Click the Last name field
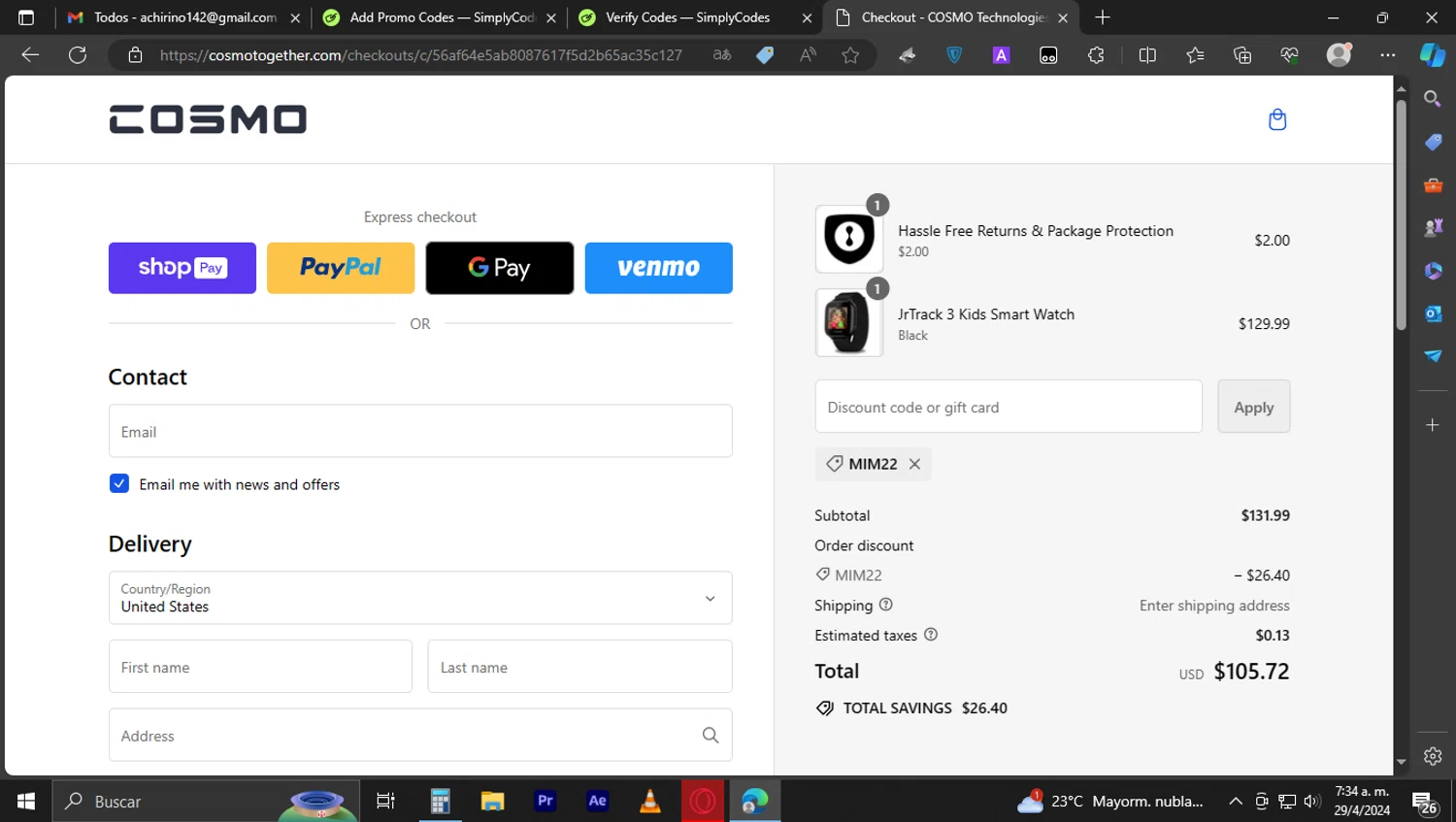Viewport: 1456px width, 822px height. 579,667
